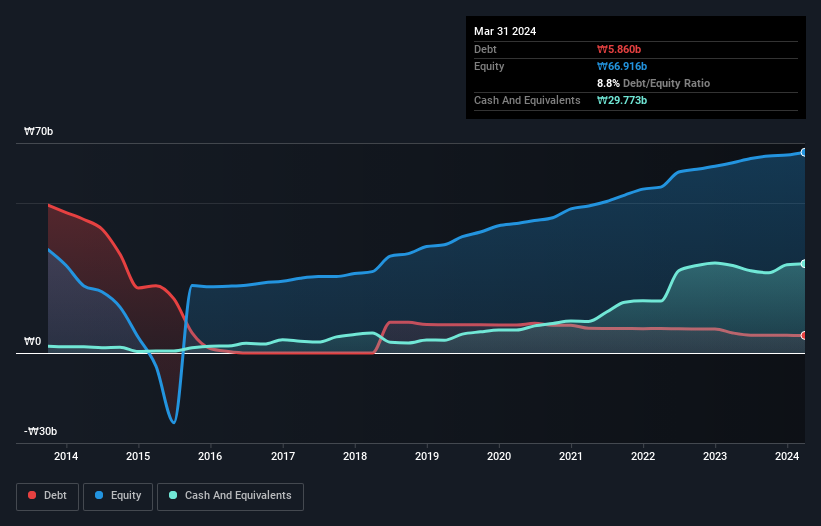Click the ₩5.860b debt value
Screen dimensions: 821x526
(x=619, y=49)
